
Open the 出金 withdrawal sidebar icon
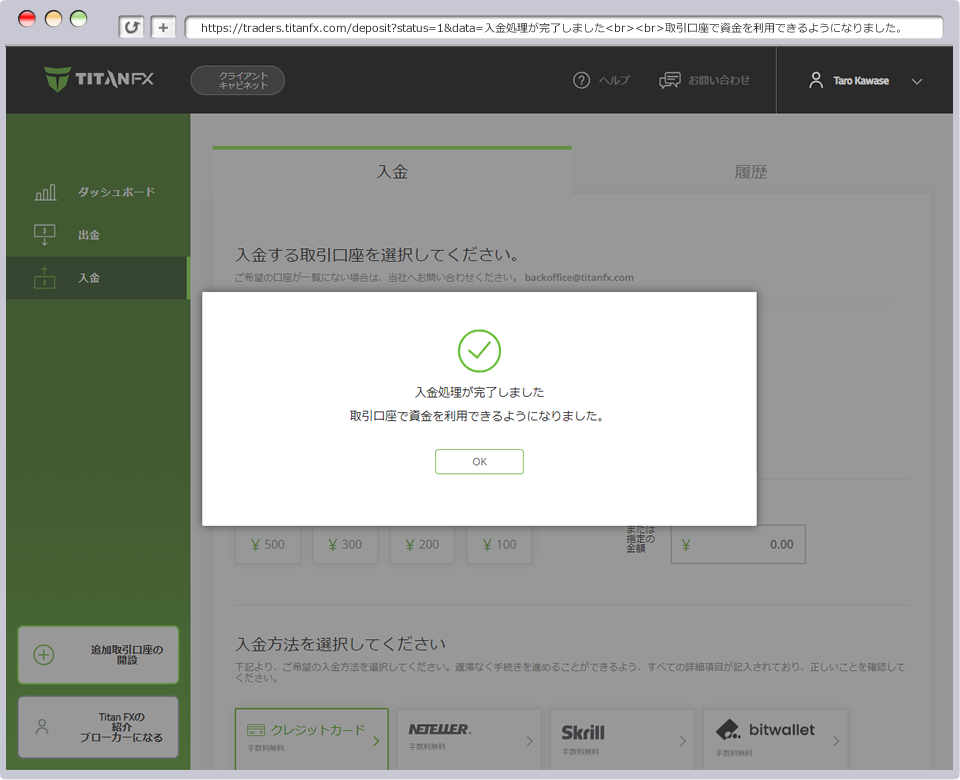click(44, 234)
